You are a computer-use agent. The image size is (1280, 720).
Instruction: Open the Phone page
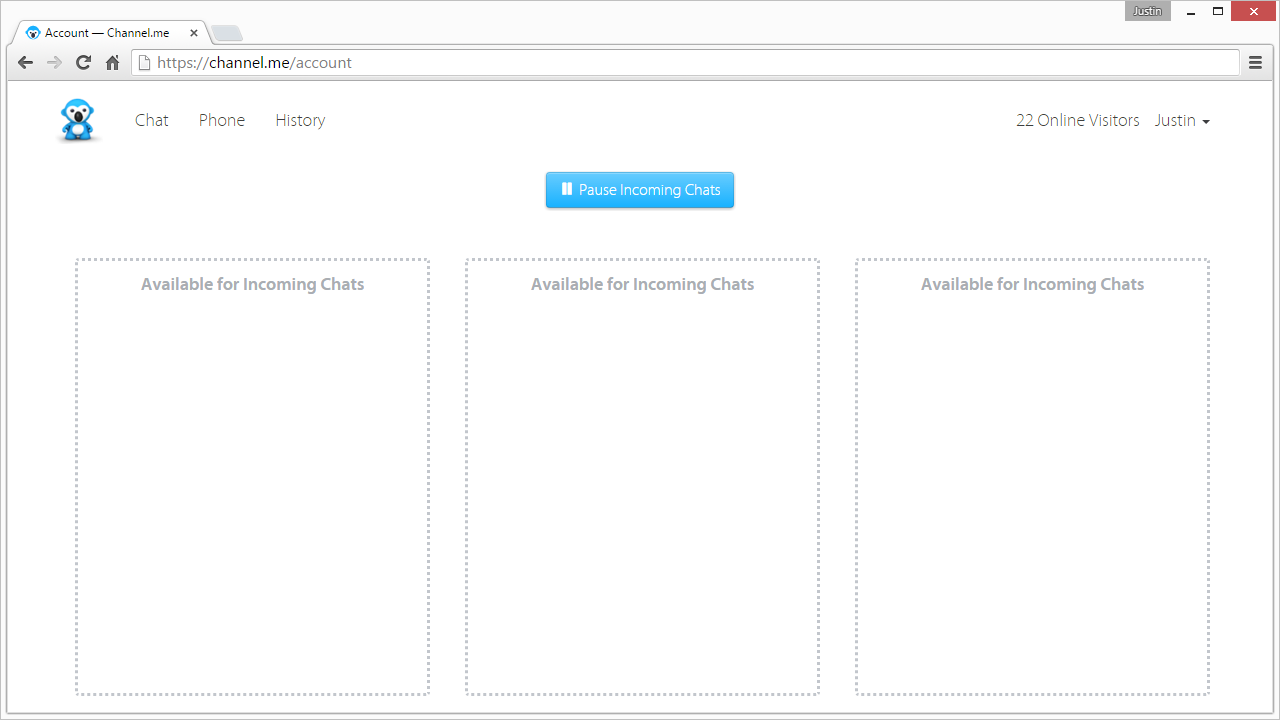point(222,120)
